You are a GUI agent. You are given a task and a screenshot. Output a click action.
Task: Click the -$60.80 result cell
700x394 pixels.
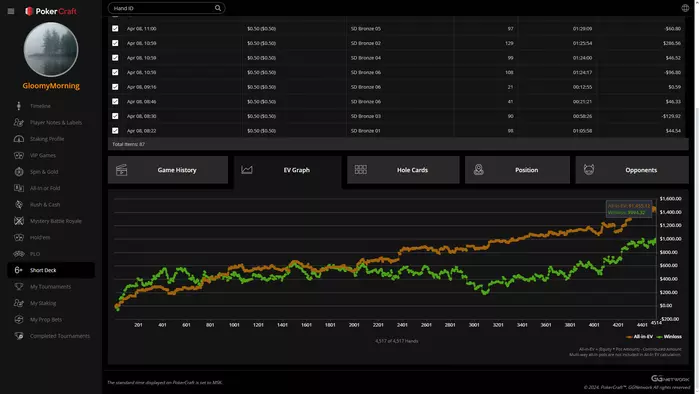point(672,29)
